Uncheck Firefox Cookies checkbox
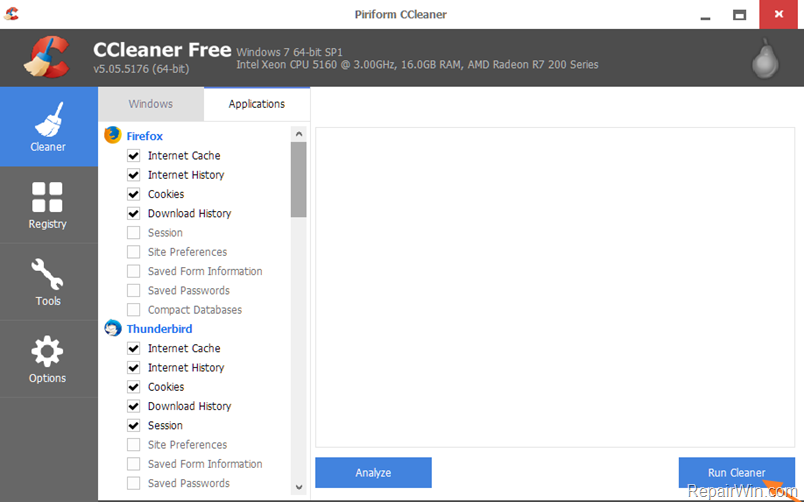This screenshot has height=502, width=804. (133, 194)
